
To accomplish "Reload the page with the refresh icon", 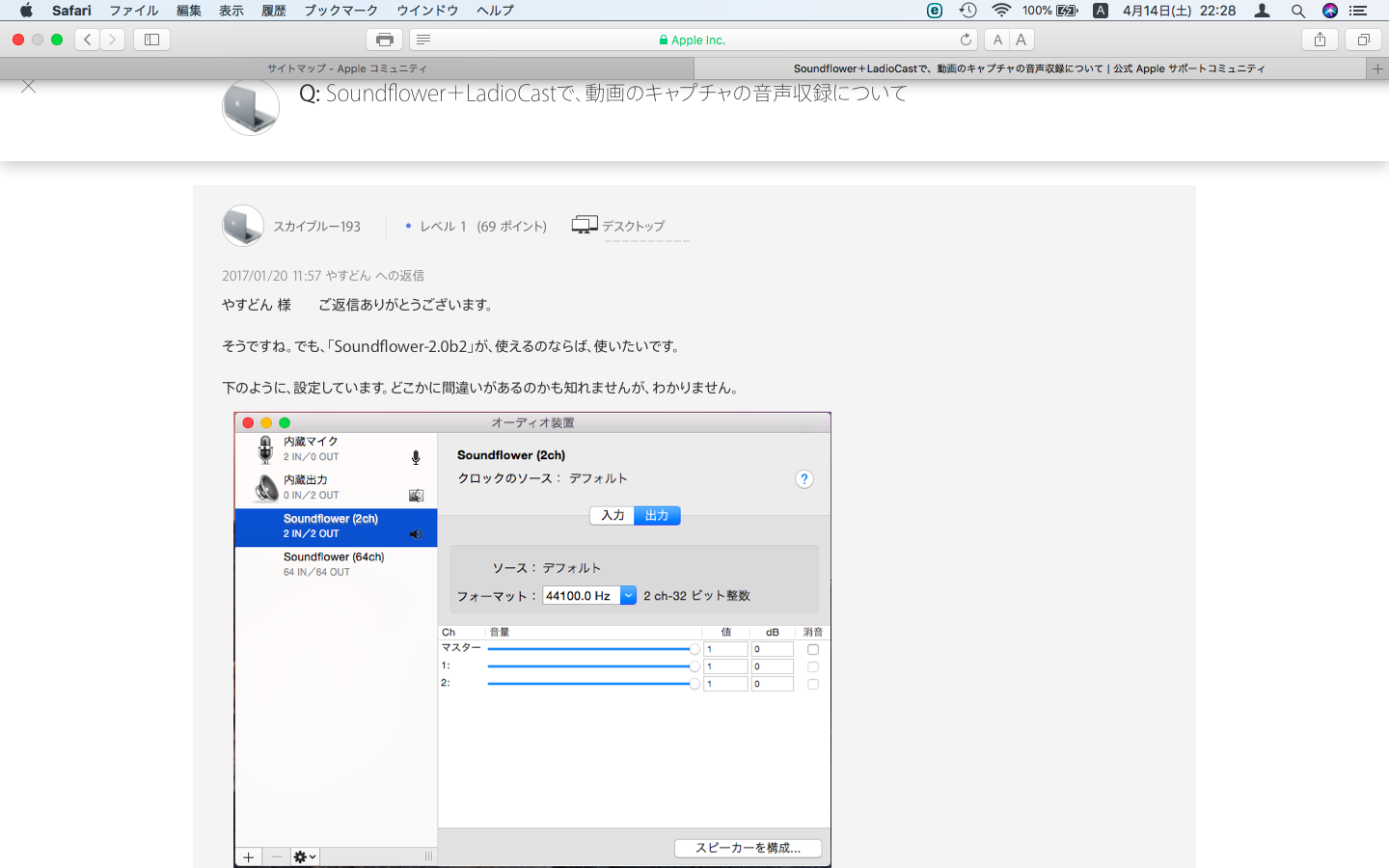I will pyautogui.click(x=966, y=40).
